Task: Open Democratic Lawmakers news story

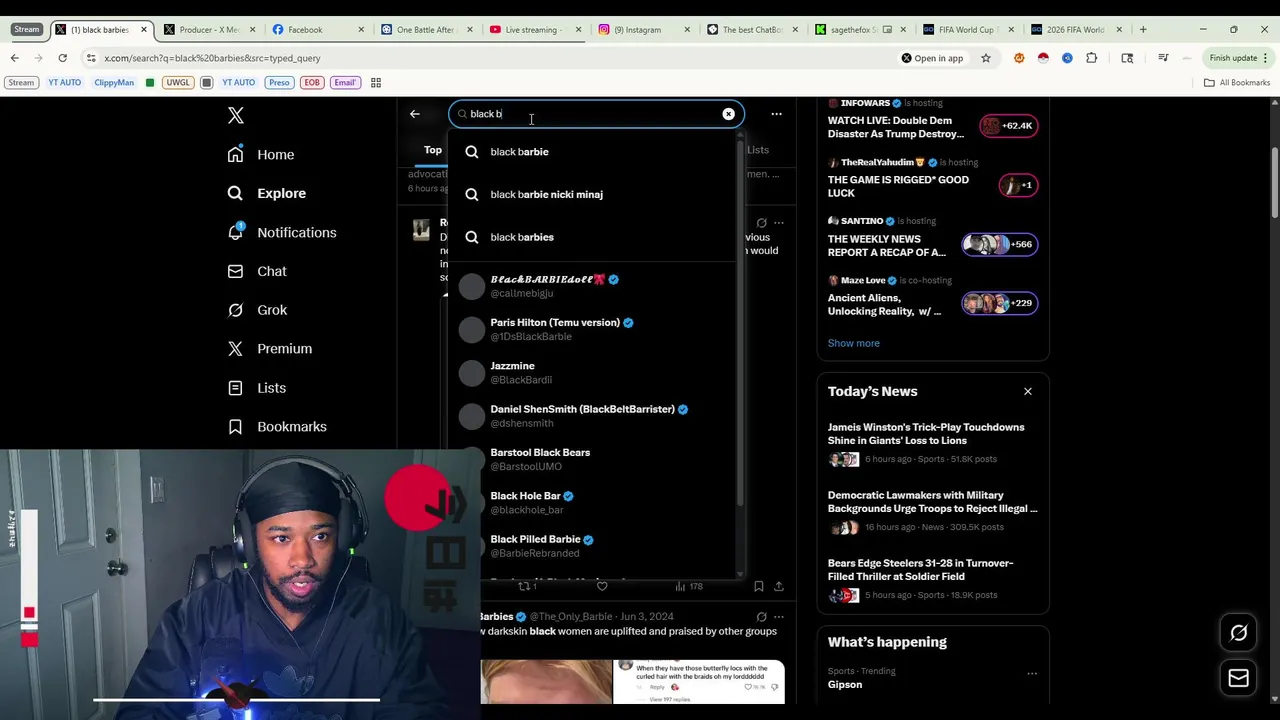Action: (932, 511)
